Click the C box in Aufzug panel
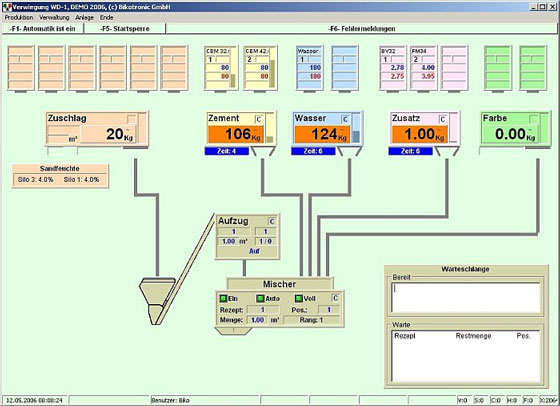Viewport: 560px width, 406px height. 272,221
